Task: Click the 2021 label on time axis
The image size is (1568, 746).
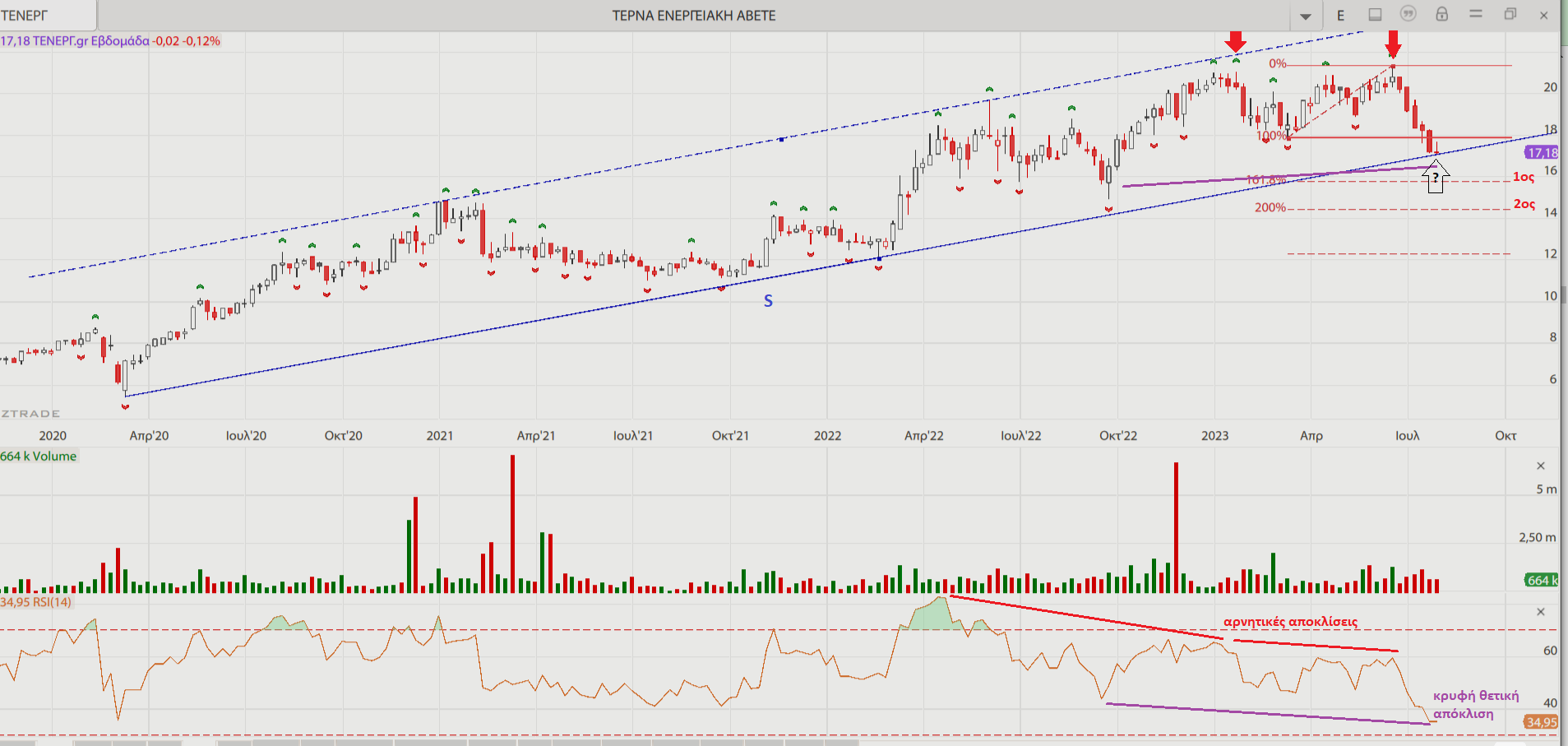Action: point(440,436)
